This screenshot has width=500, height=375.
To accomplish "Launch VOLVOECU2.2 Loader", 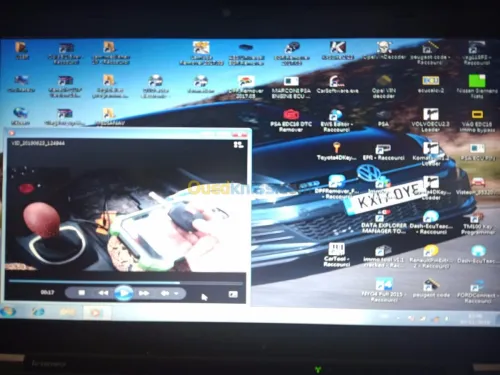I will [430, 120].
